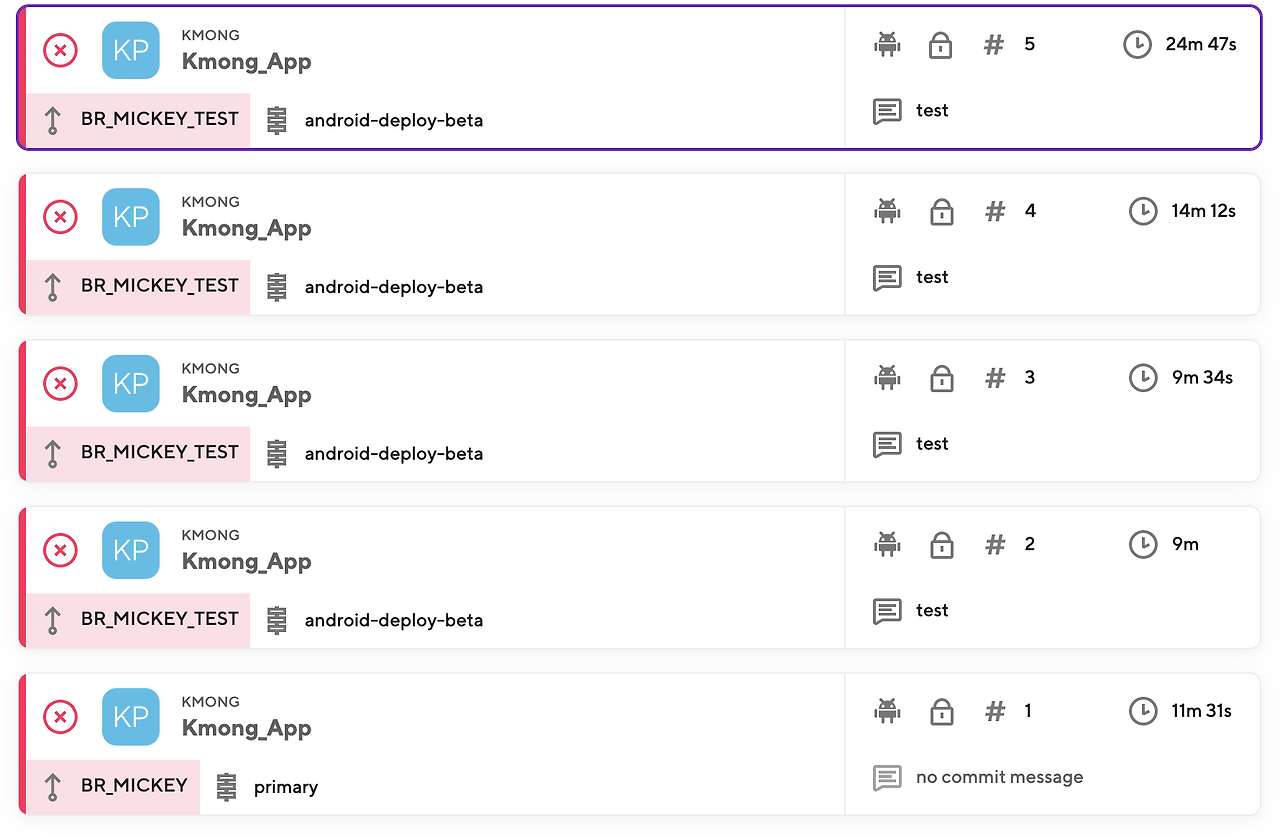Image resolution: width=1280 pixels, height=839 pixels.
Task: Click the lock icon on build #2
Action: [940, 545]
